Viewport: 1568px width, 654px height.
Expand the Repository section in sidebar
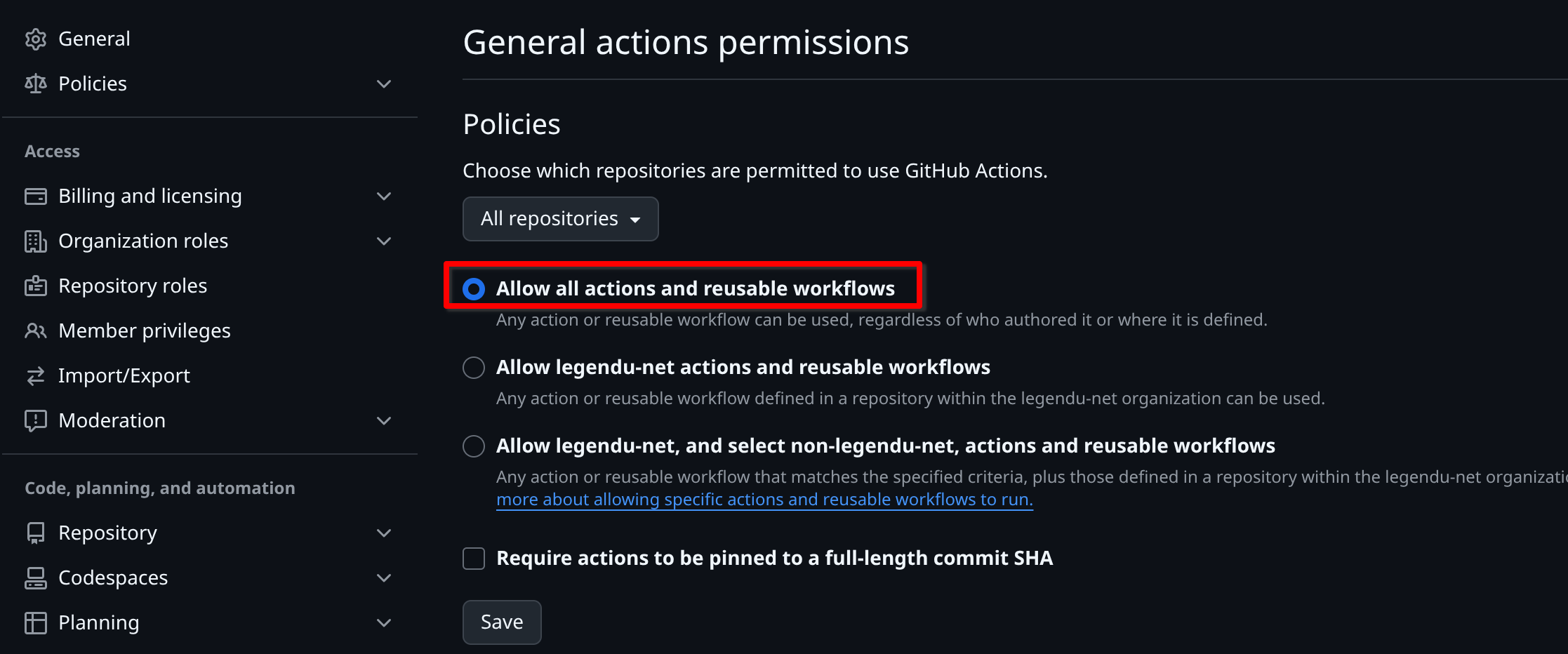tap(384, 533)
